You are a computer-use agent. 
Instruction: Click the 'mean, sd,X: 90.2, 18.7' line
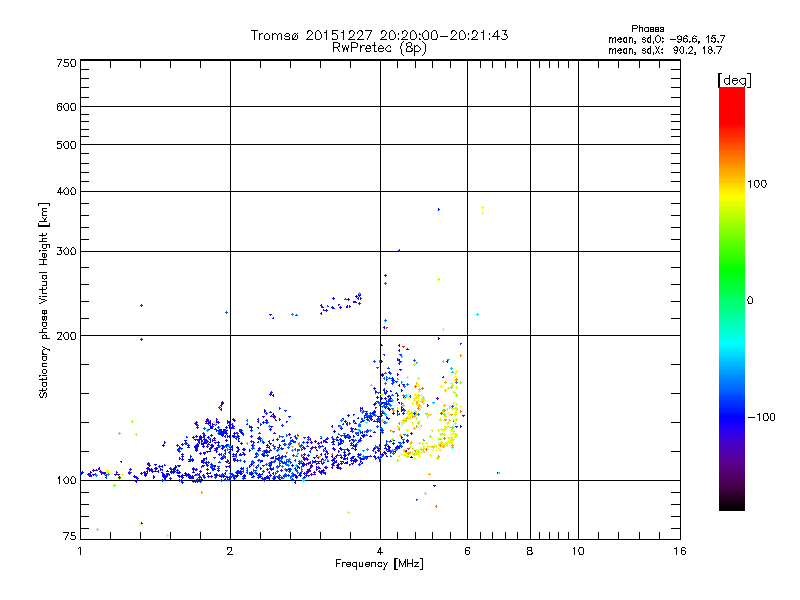(x=665, y=50)
